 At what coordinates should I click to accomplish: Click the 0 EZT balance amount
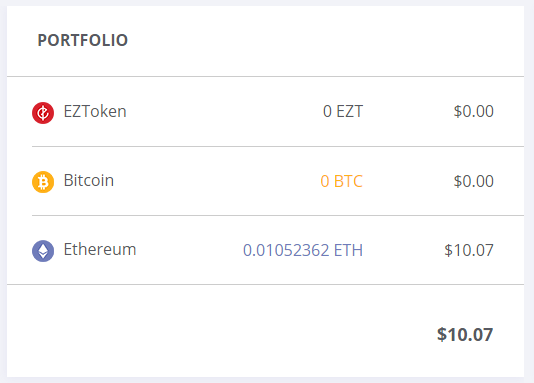coord(343,112)
